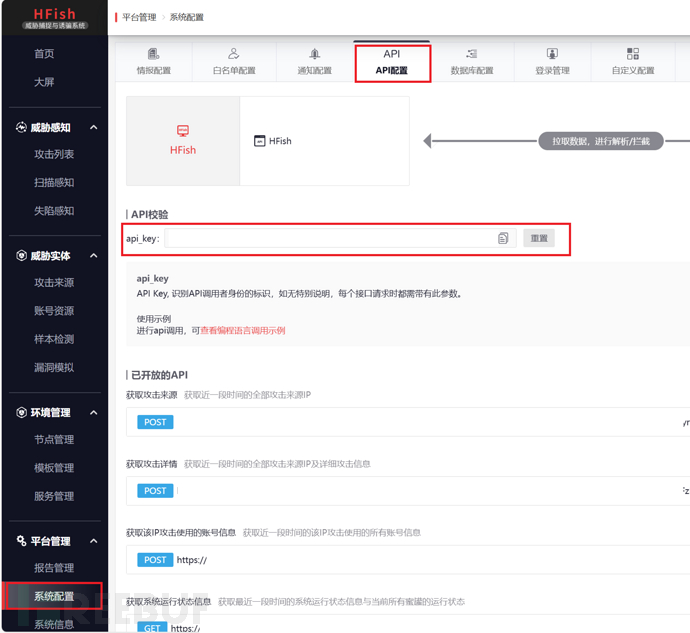This screenshot has width=690, height=633.
Task: Open 攻击列表 in the sidebar
Action: click(x=54, y=154)
